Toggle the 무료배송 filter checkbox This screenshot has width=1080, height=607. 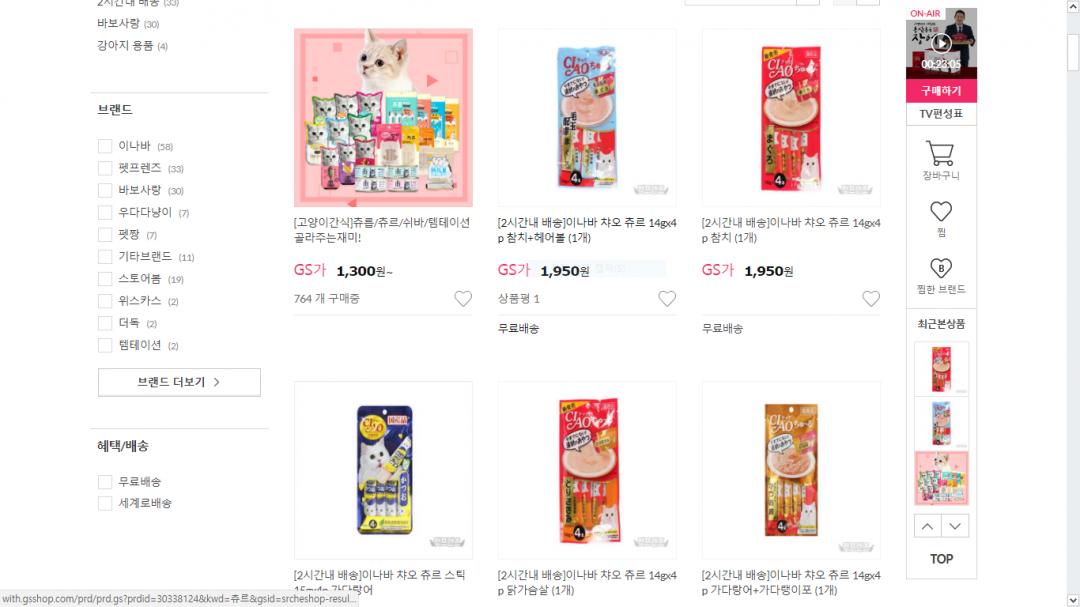(x=105, y=482)
